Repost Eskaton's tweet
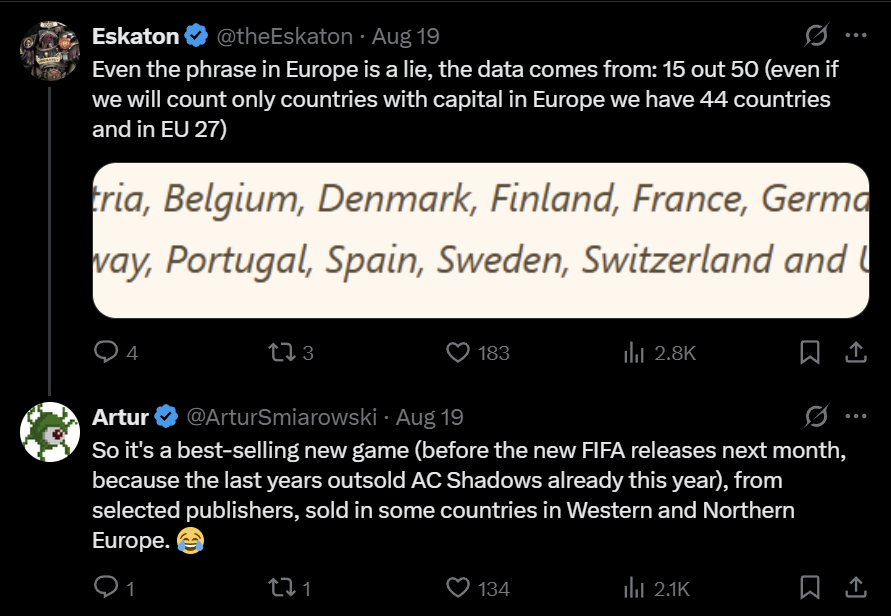Image resolution: width=891 pixels, height=616 pixels. 281,352
